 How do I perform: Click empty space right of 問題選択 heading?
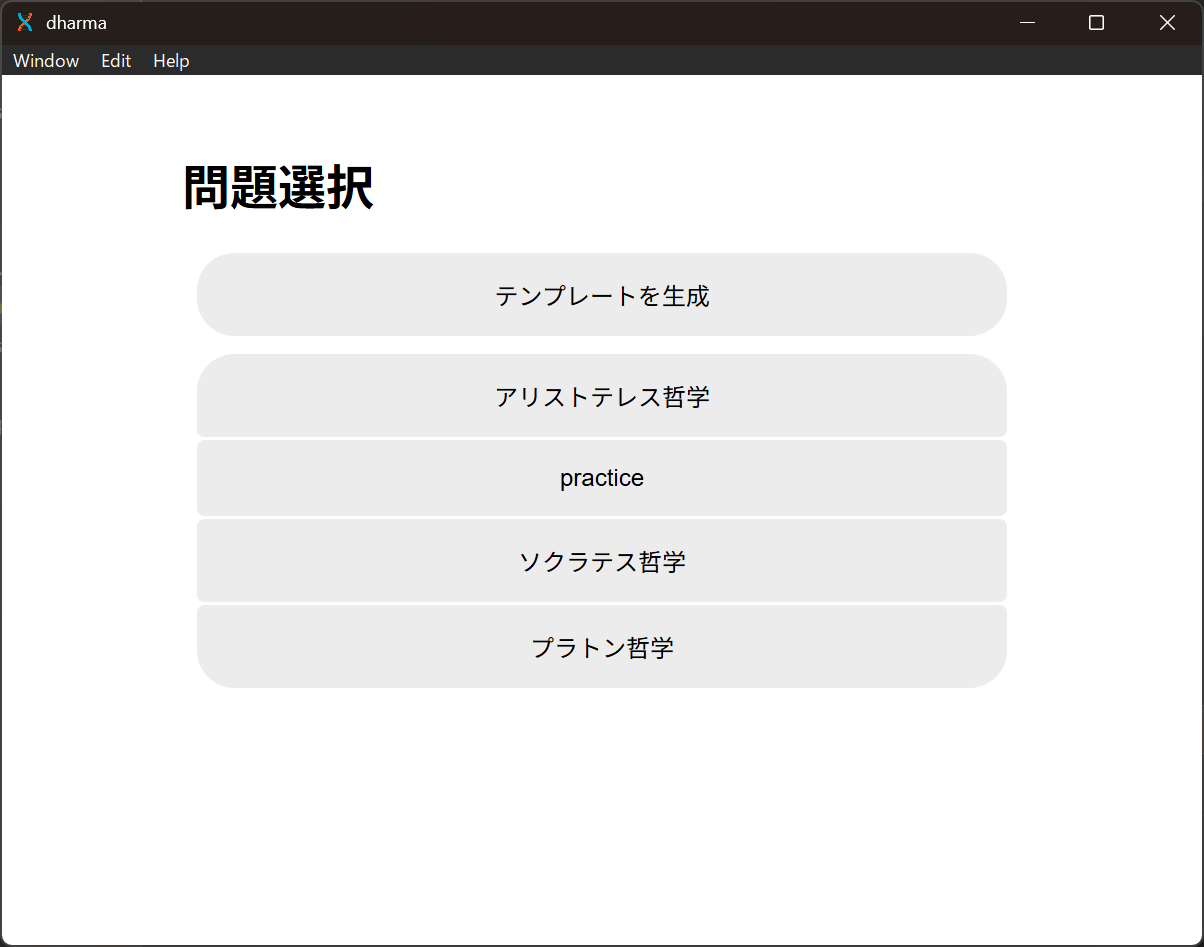(700, 188)
